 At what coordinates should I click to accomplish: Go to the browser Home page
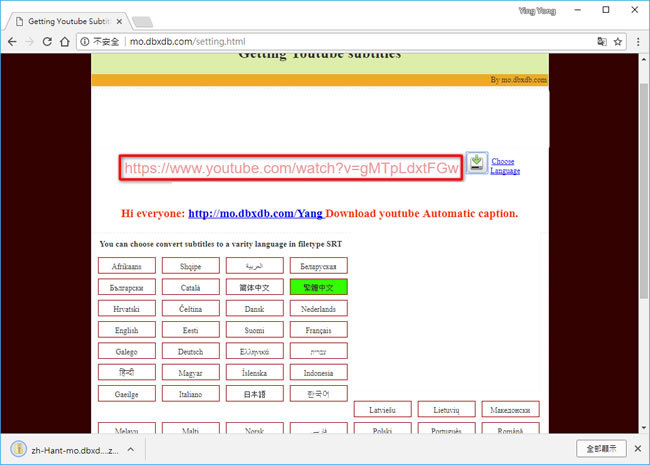[65, 41]
